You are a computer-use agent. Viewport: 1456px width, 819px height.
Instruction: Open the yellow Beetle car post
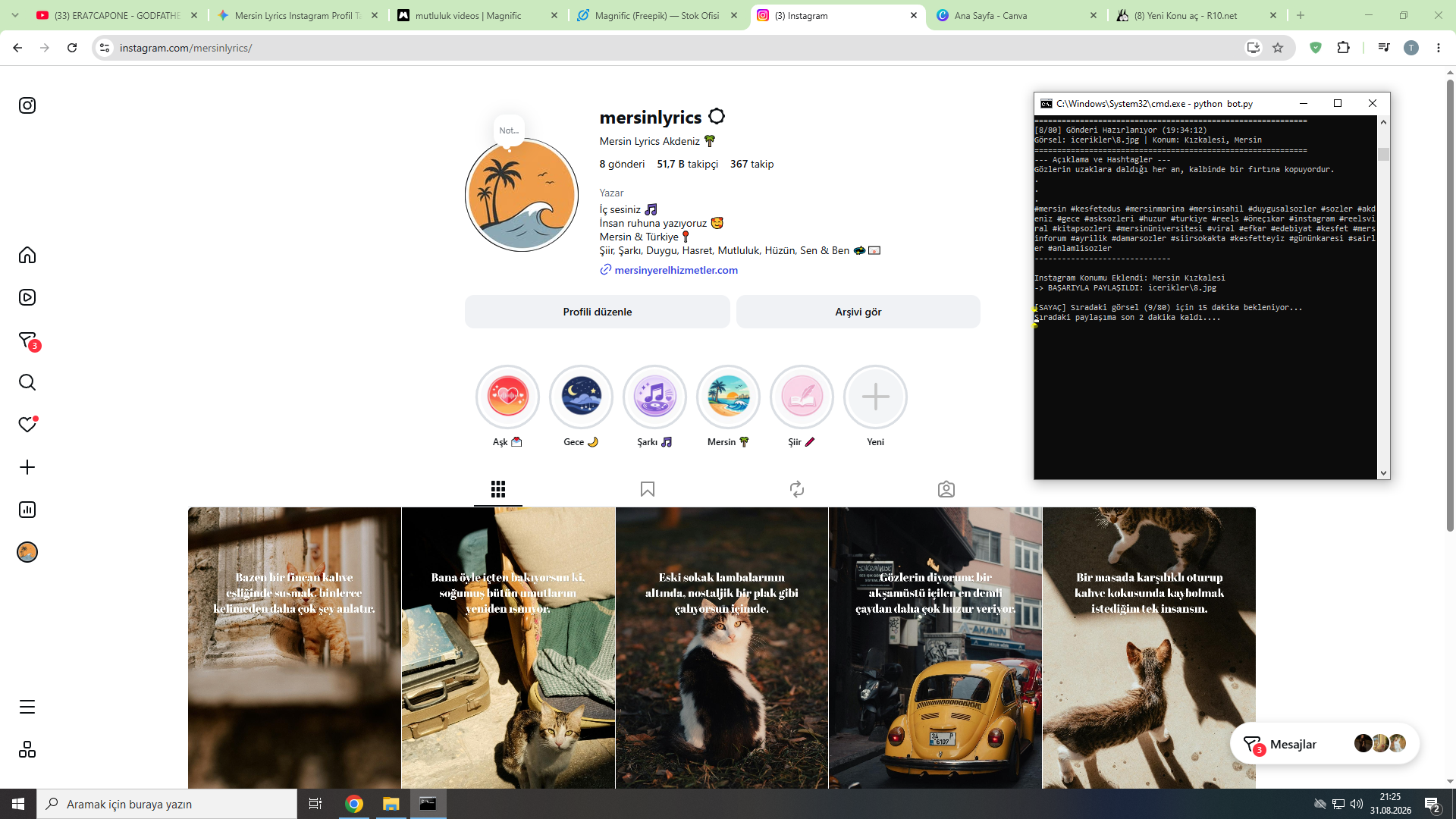tap(935, 648)
